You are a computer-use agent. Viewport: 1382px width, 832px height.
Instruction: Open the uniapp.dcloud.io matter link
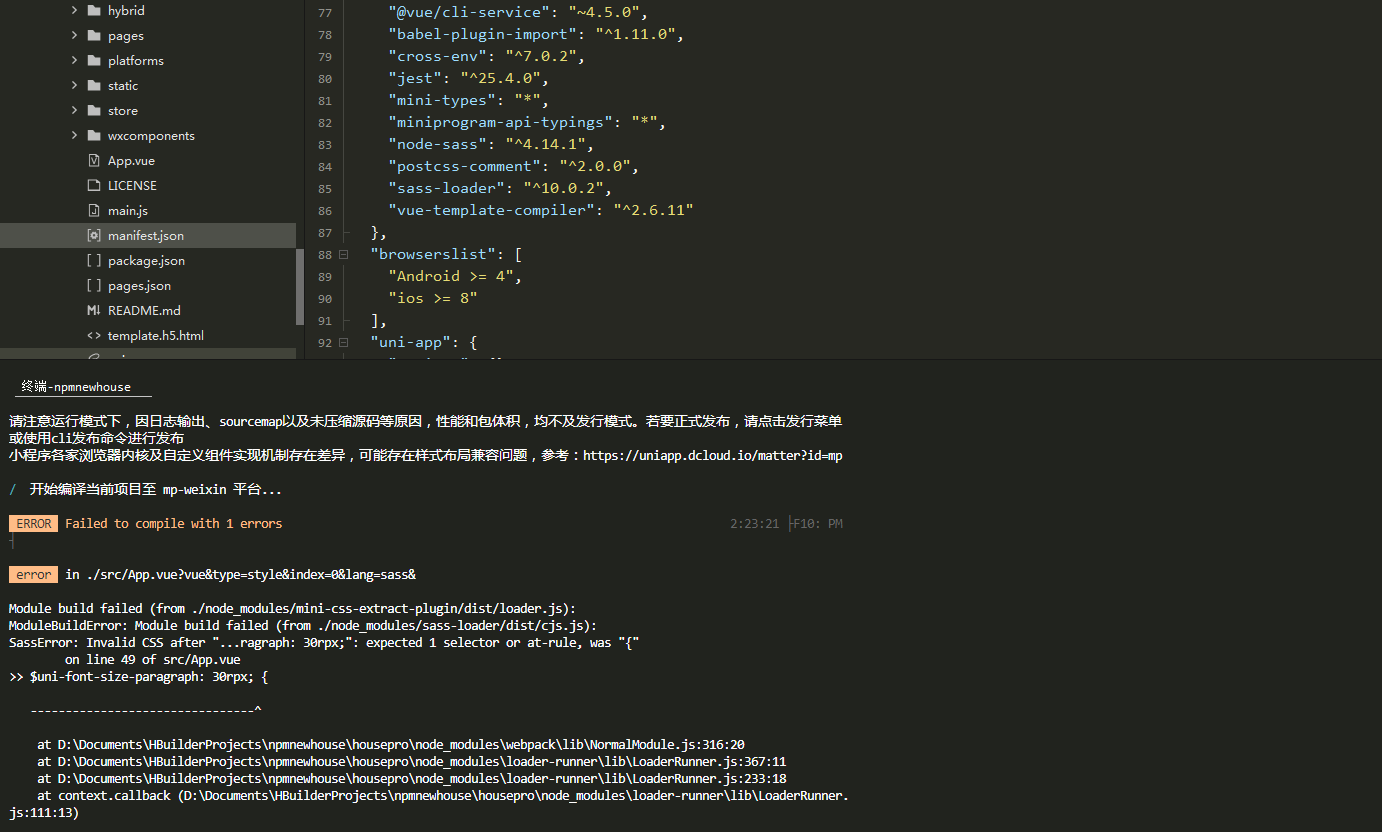coord(712,456)
